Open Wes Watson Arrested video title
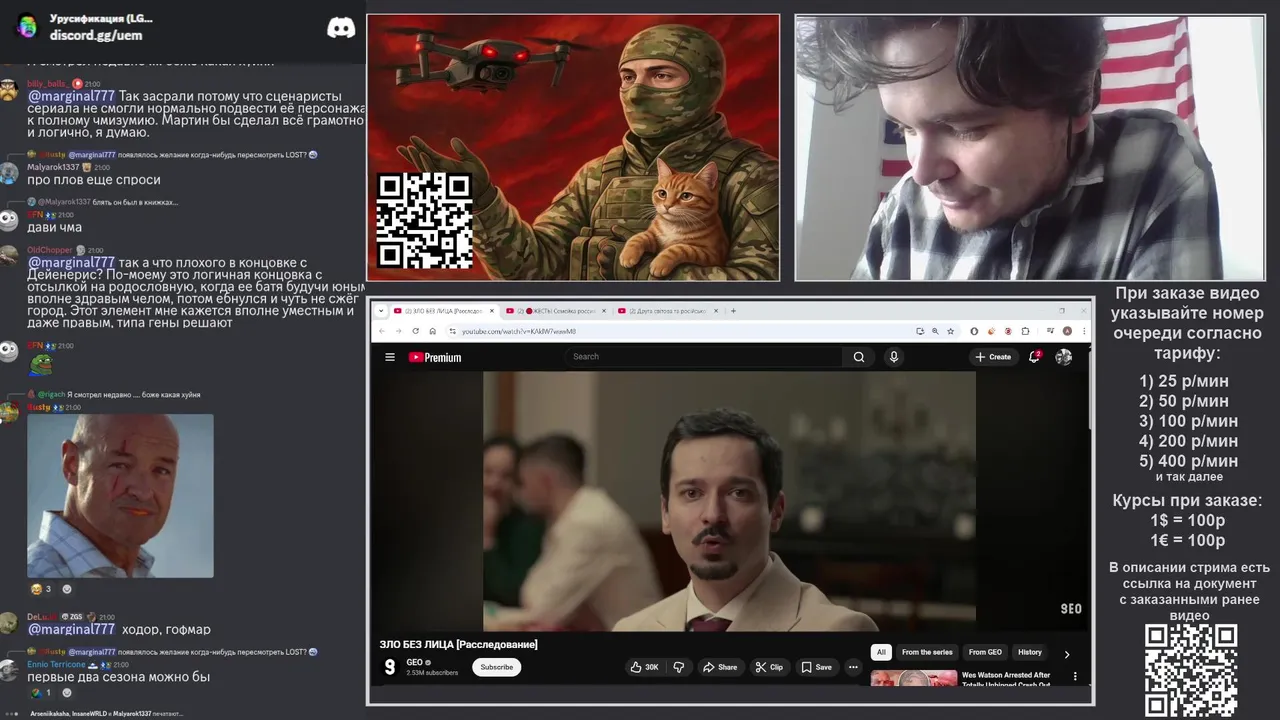The width and height of the screenshot is (1280, 720). click(x=1006, y=679)
